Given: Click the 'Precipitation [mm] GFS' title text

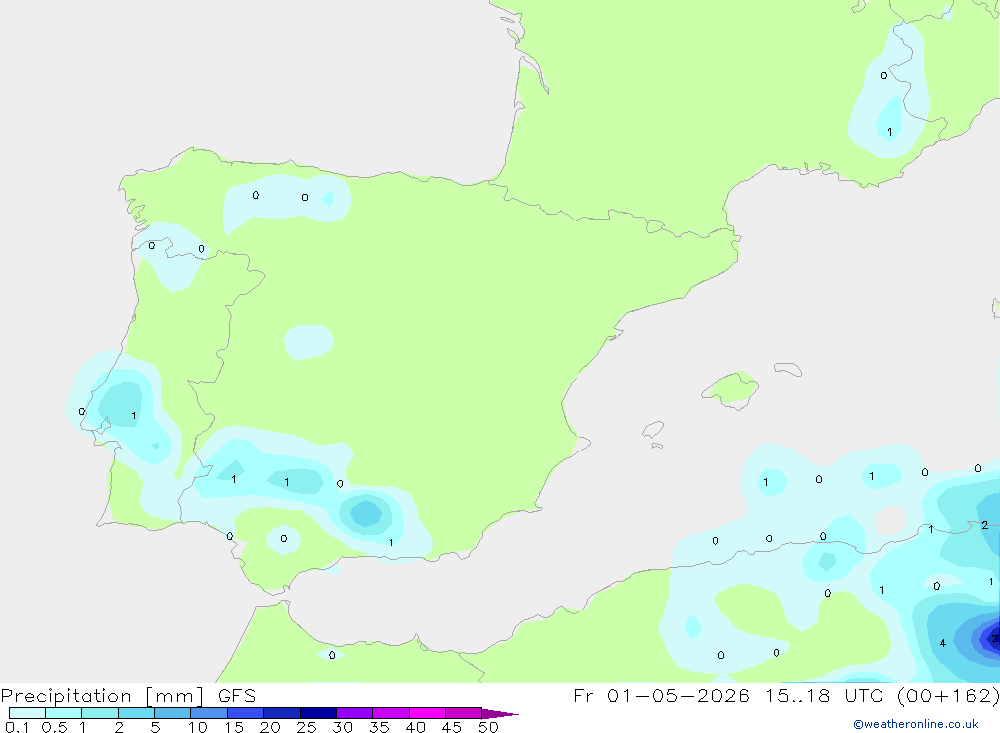Looking at the screenshot, I should click(x=128, y=696).
